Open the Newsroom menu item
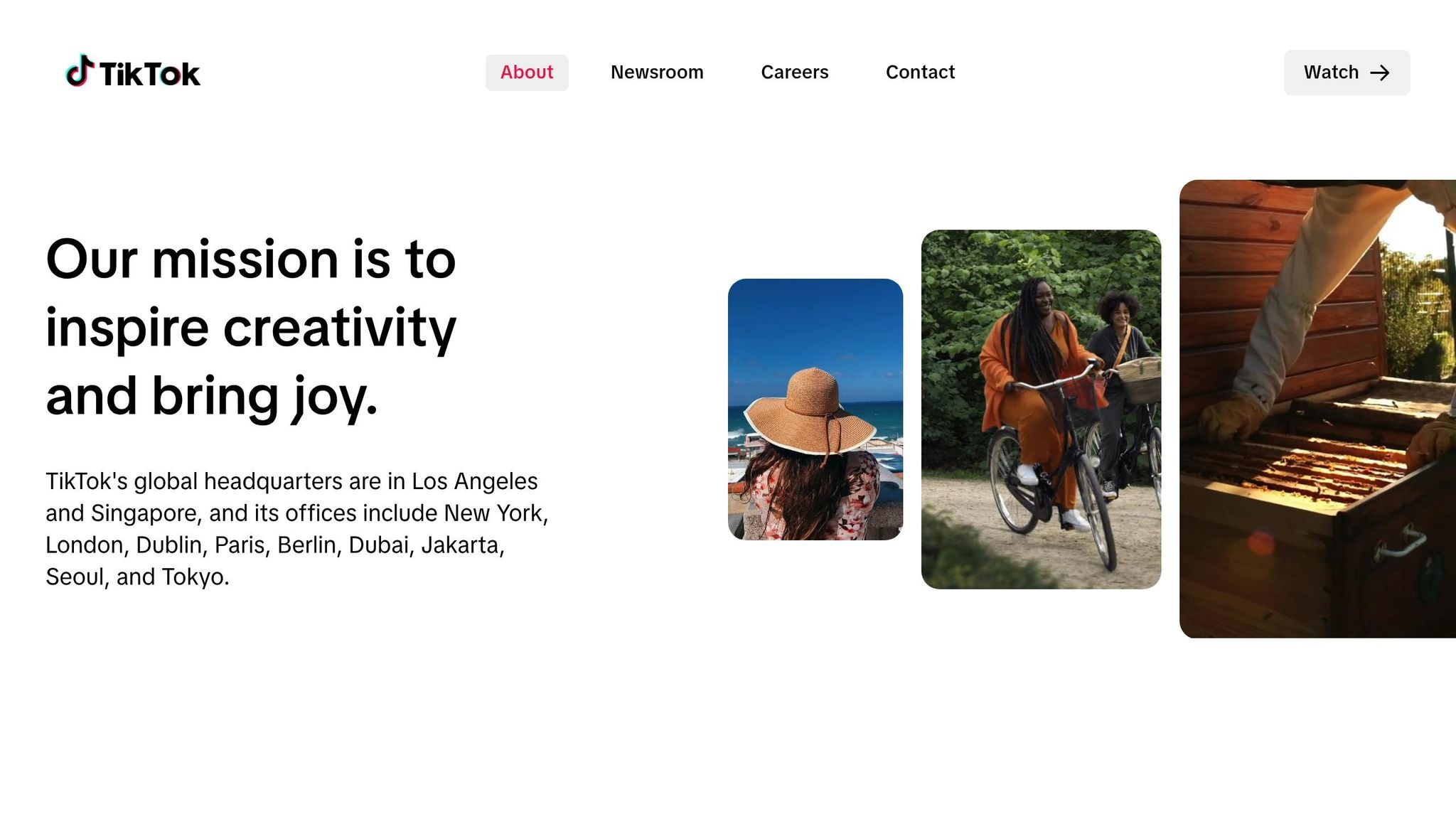The width and height of the screenshot is (1456, 819). [657, 73]
